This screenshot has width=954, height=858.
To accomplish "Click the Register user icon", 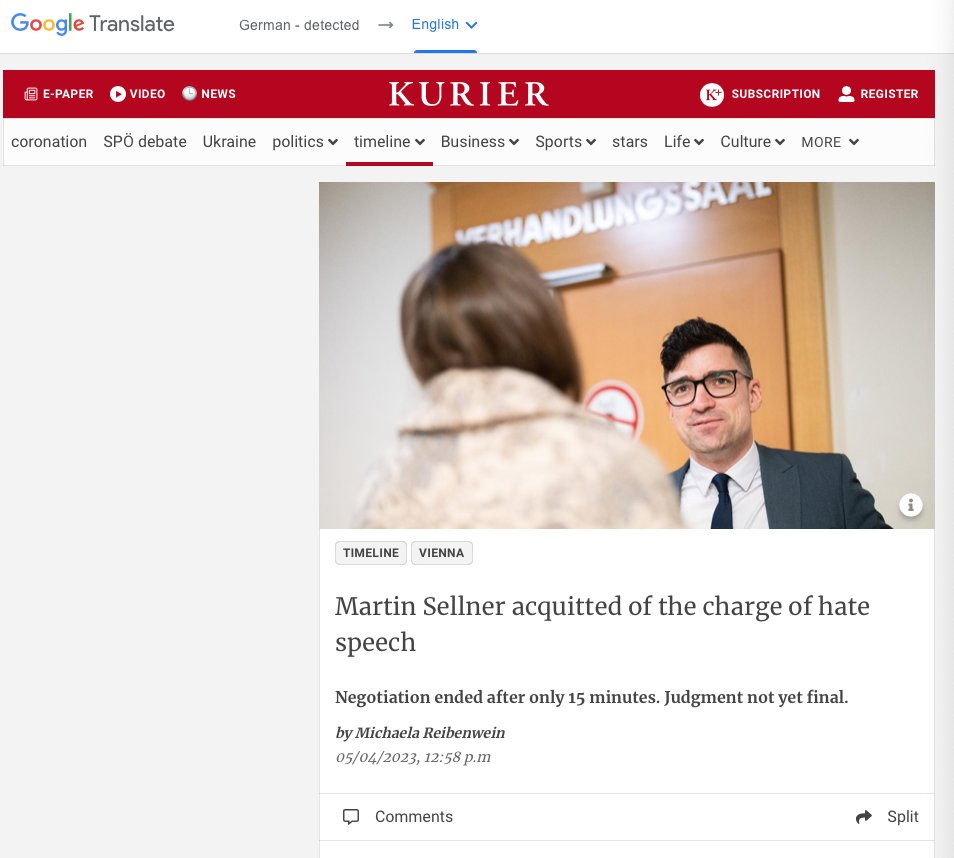I will coord(846,94).
